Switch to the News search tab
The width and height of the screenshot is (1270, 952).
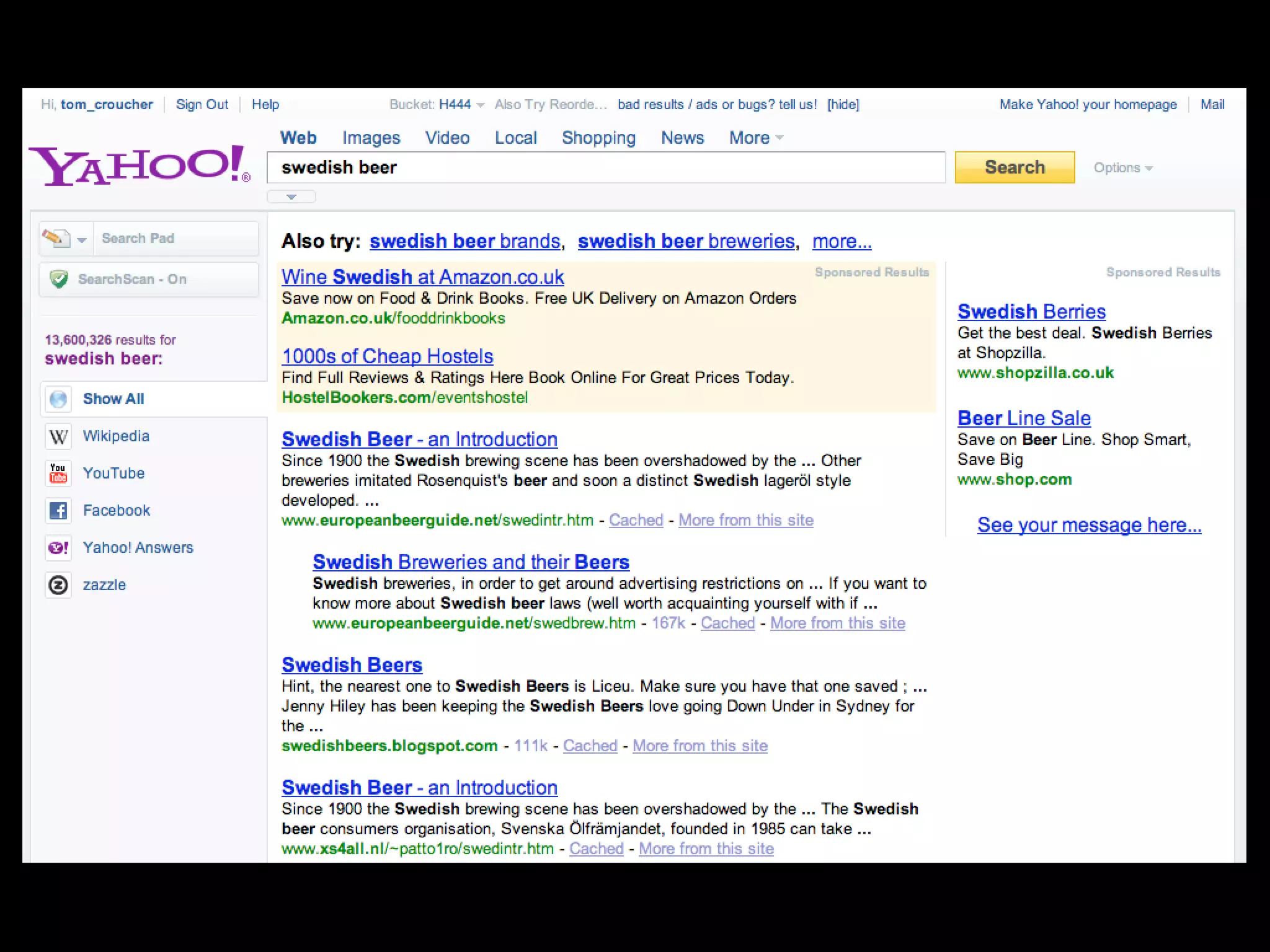[x=682, y=138]
